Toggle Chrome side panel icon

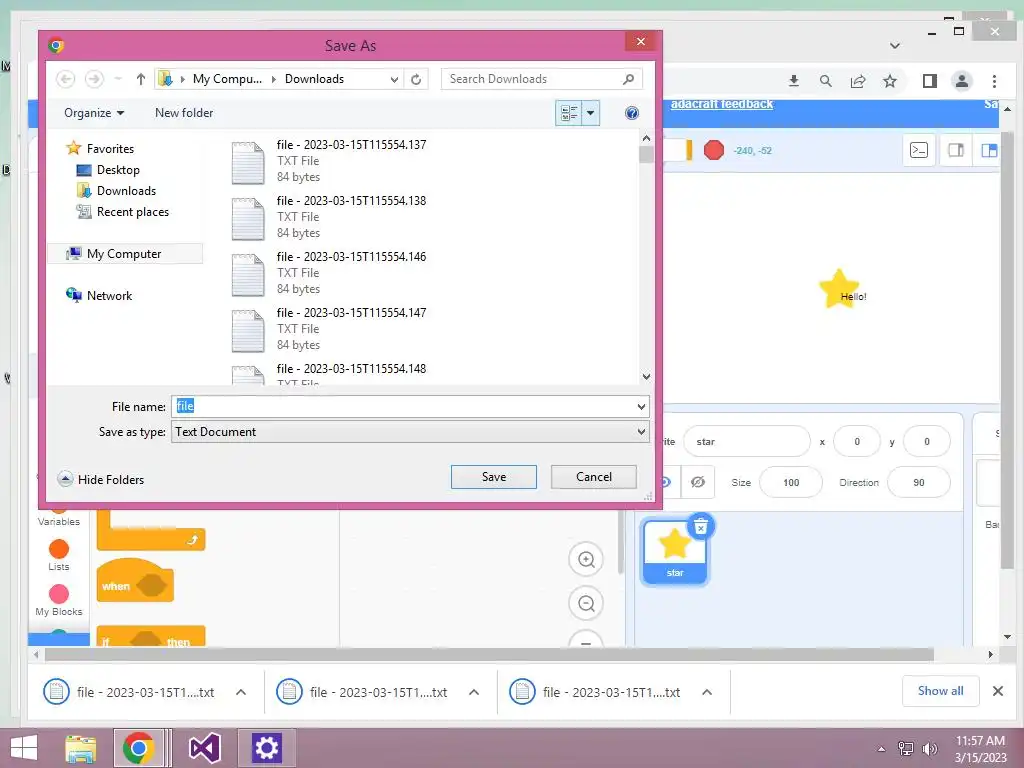[x=929, y=81]
